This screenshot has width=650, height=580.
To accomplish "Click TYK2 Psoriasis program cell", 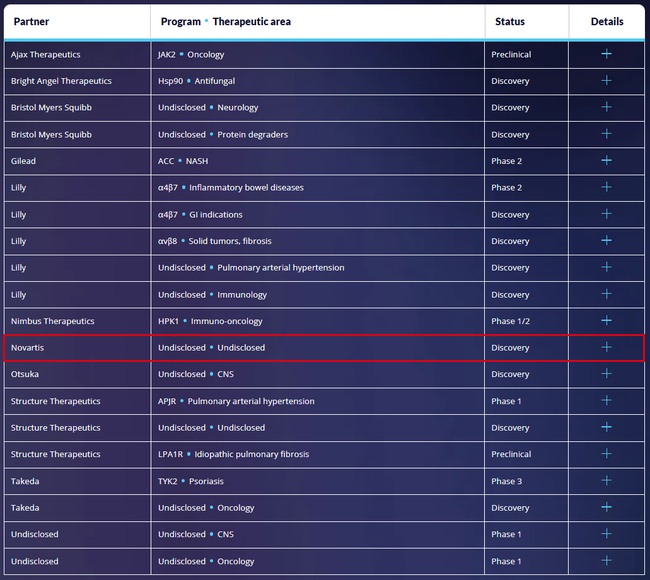I will click(x=318, y=481).
